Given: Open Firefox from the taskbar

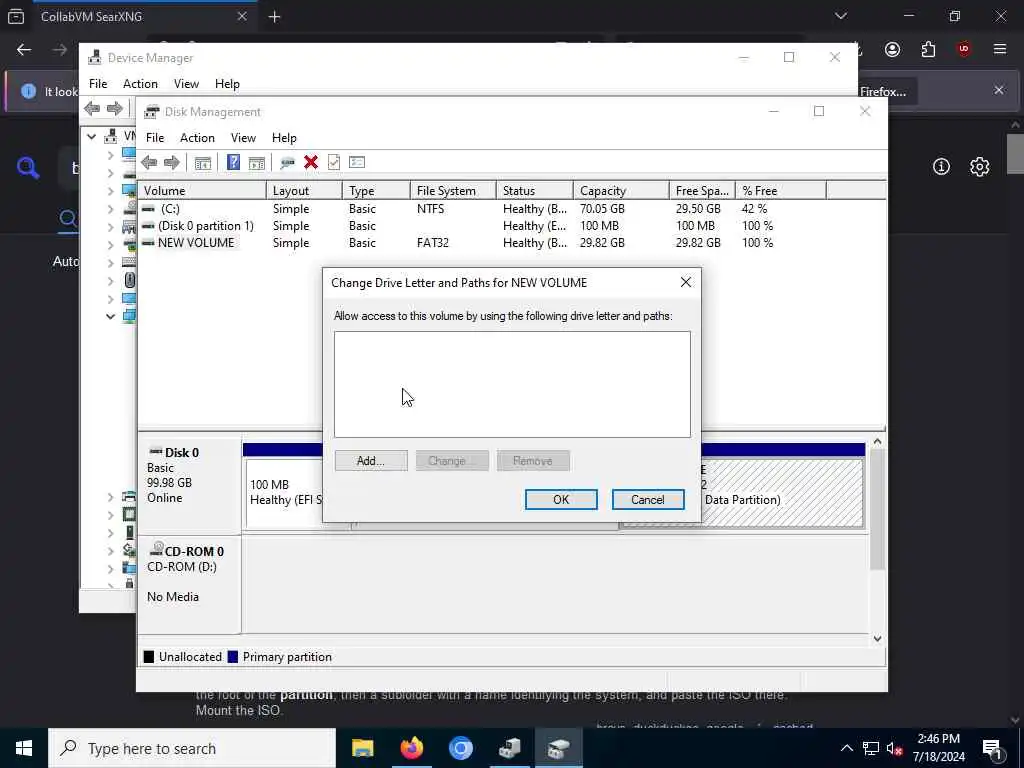Looking at the screenshot, I should pyautogui.click(x=411, y=748).
